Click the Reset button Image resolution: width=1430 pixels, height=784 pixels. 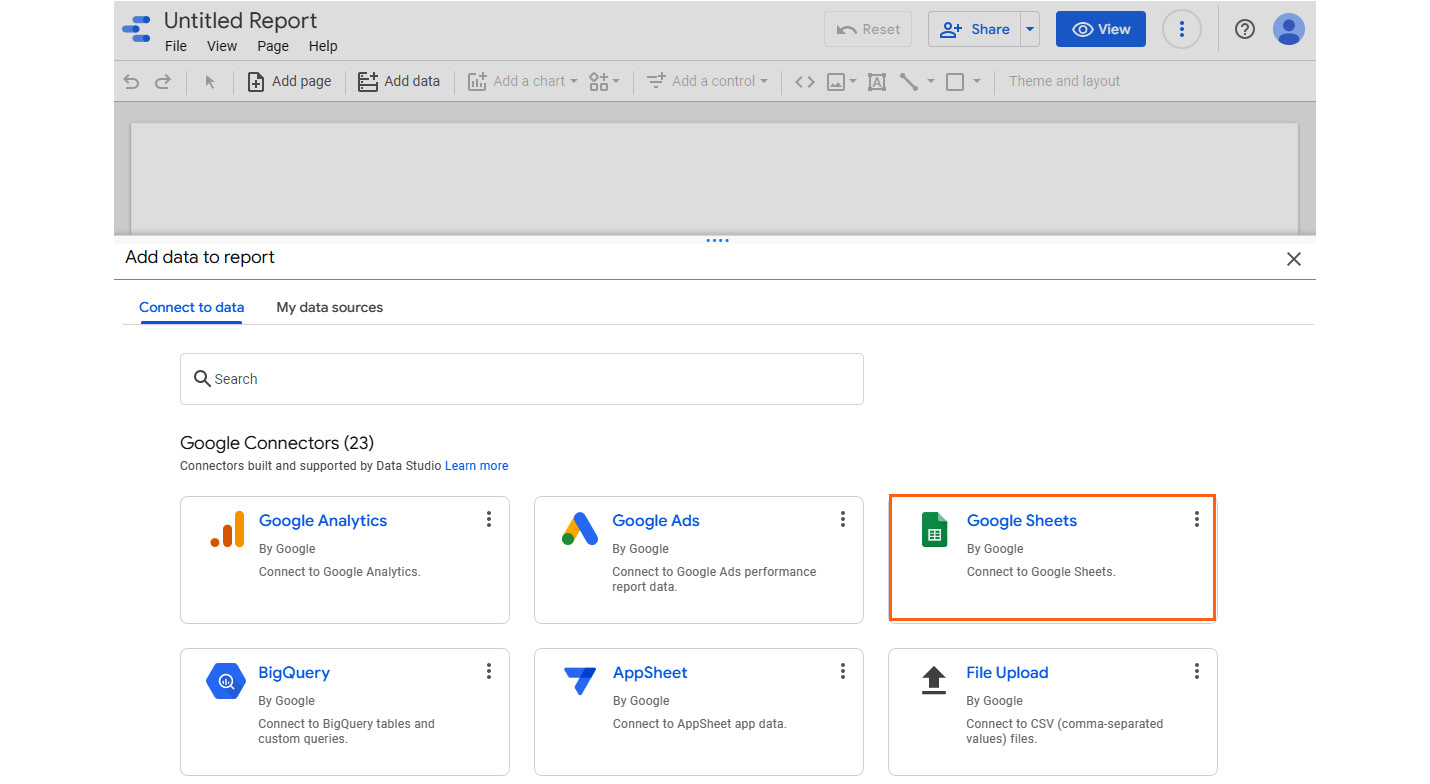868,30
